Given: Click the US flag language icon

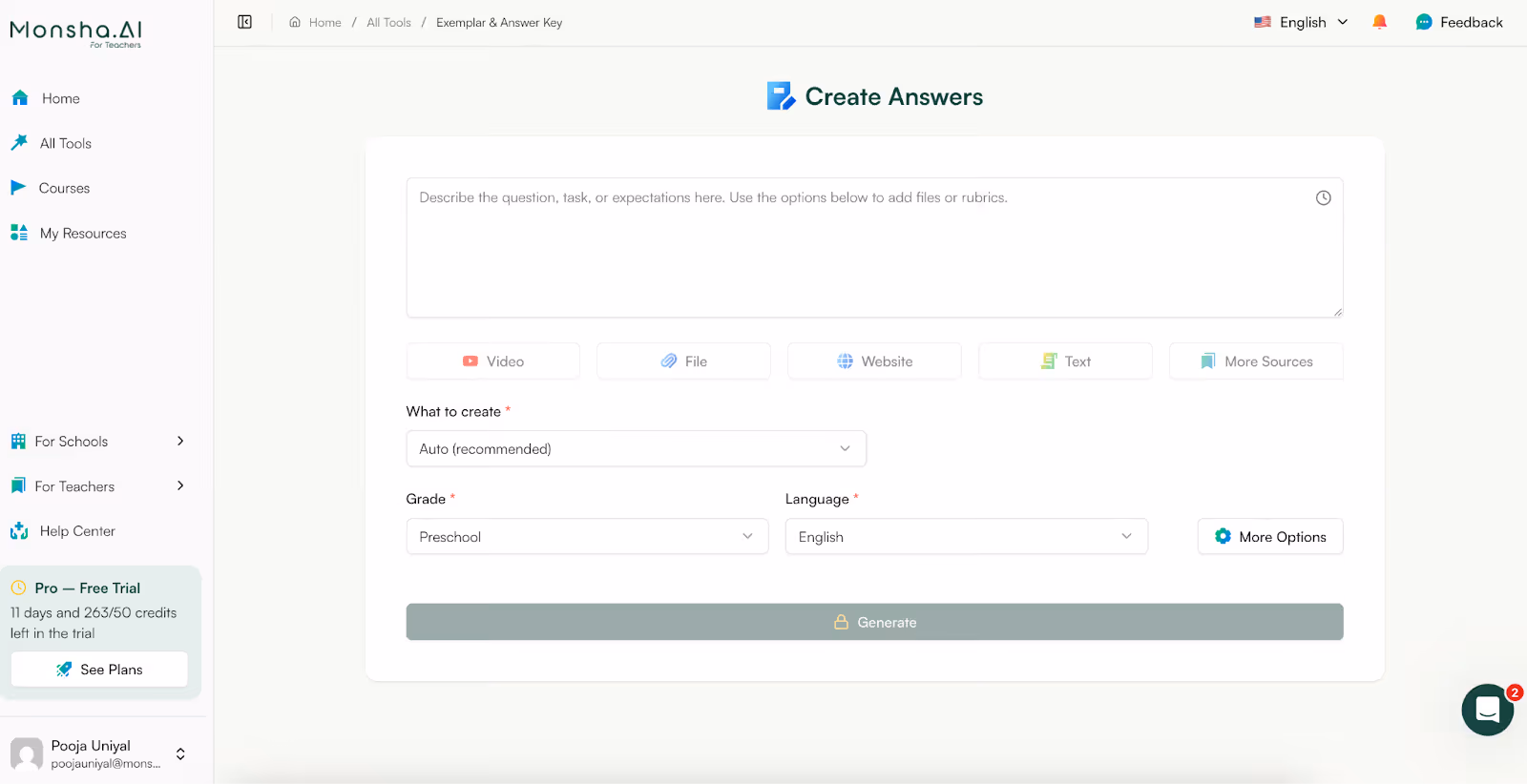Looking at the screenshot, I should click(x=1263, y=22).
